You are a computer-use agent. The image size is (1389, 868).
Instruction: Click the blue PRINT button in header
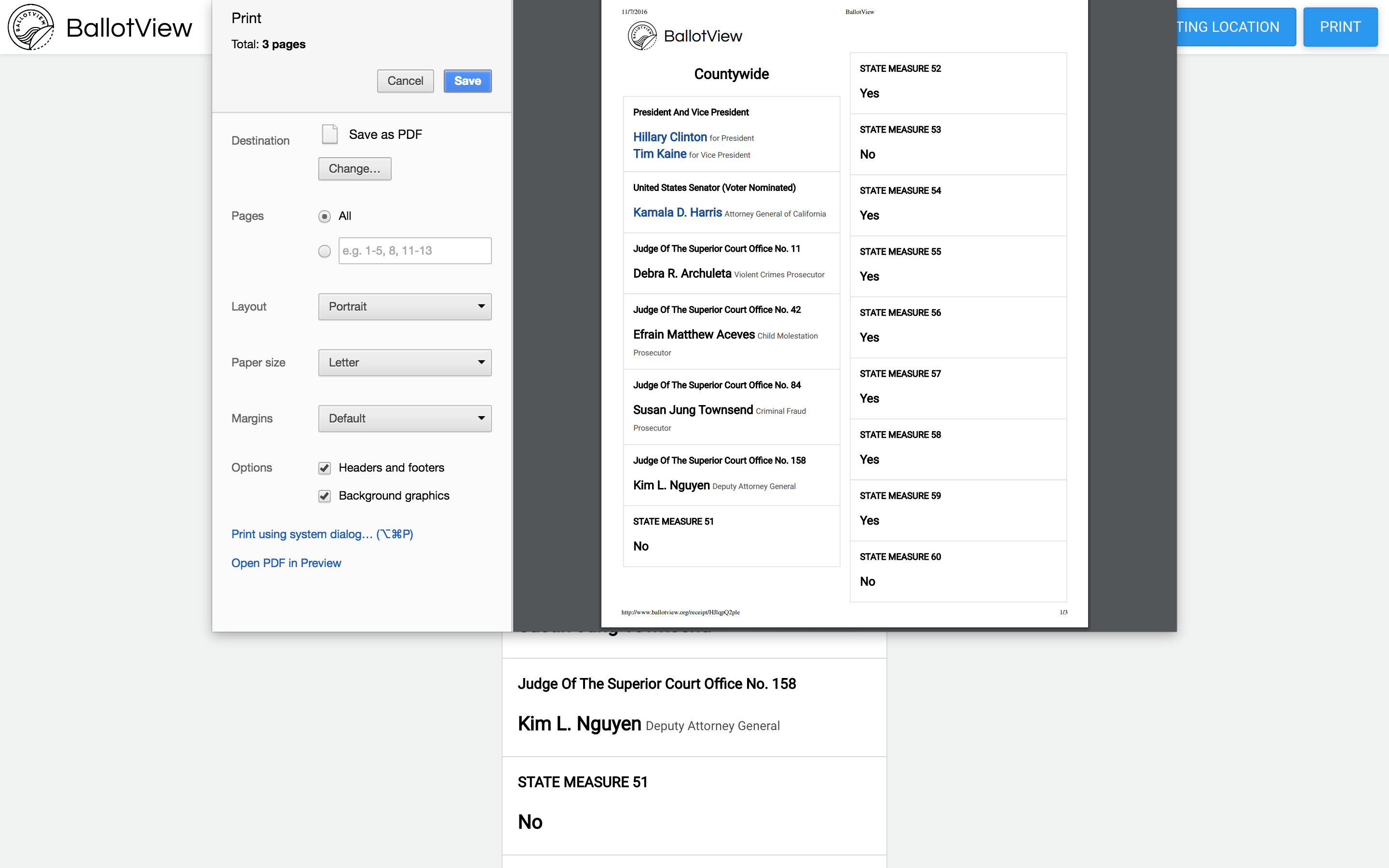pos(1340,27)
